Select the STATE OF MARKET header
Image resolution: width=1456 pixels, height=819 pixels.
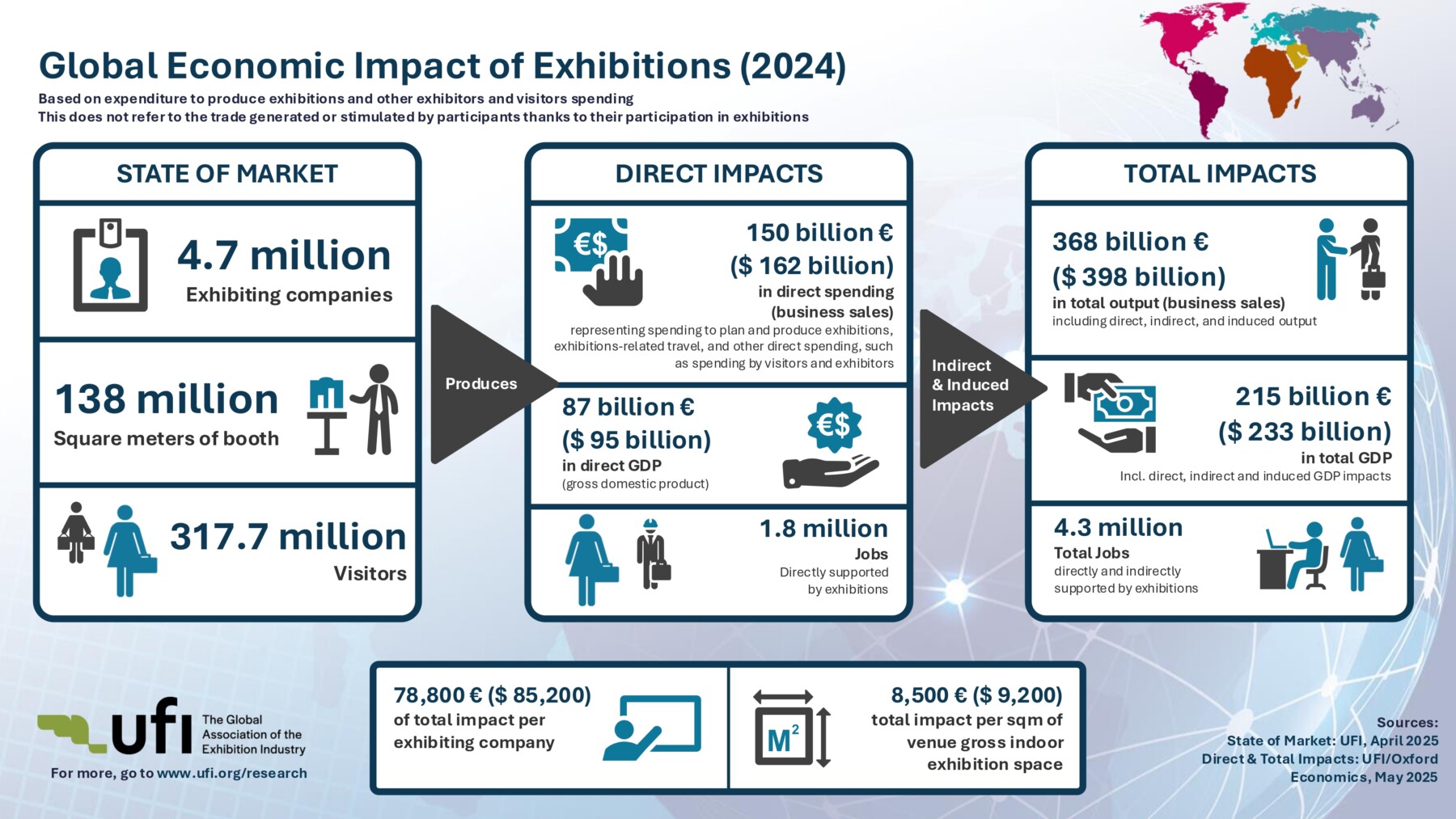point(227,174)
